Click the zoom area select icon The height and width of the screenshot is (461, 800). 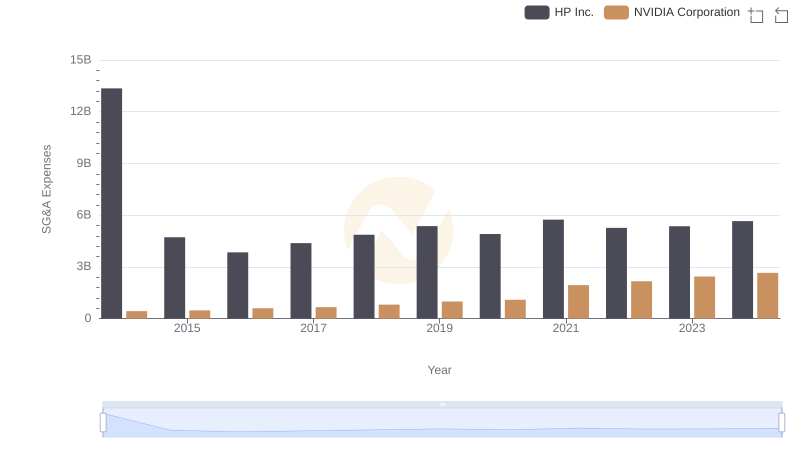click(x=756, y=15)
